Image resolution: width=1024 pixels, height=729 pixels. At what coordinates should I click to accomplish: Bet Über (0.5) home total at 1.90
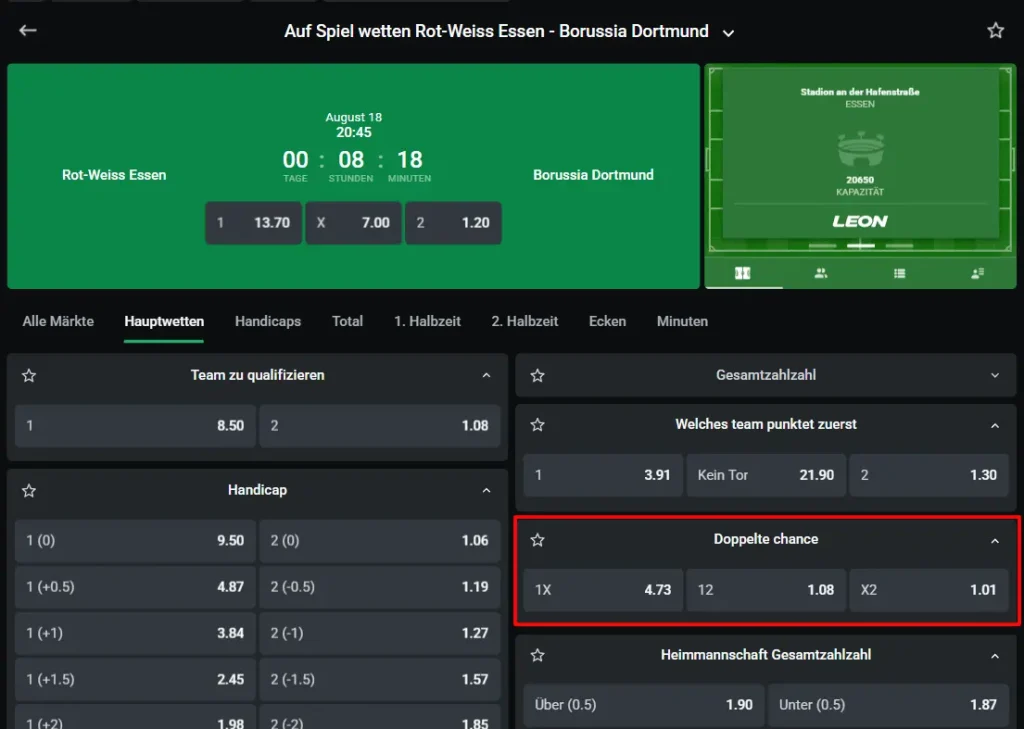[643, 705]
